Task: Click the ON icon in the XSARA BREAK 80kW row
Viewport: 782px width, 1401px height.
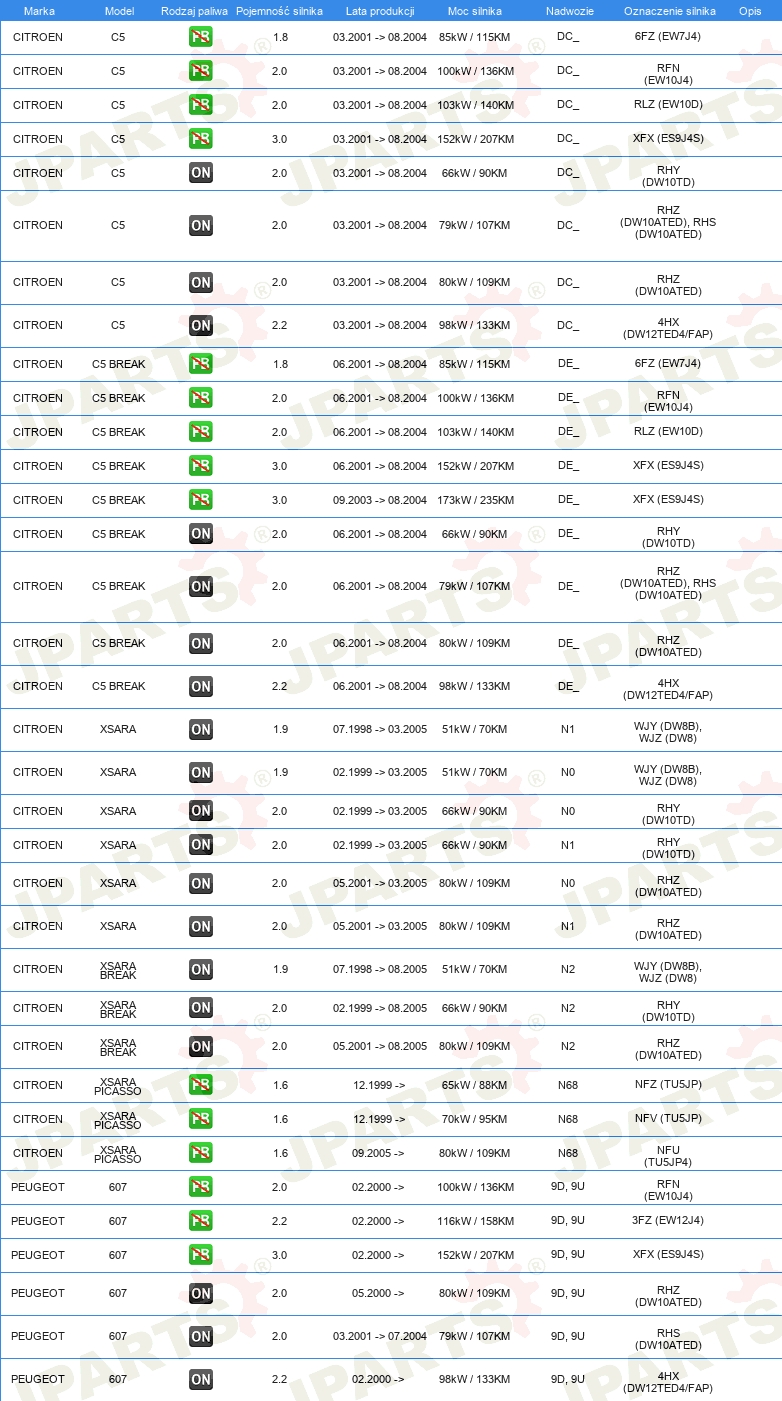Action: click(x=201, y=1047)
